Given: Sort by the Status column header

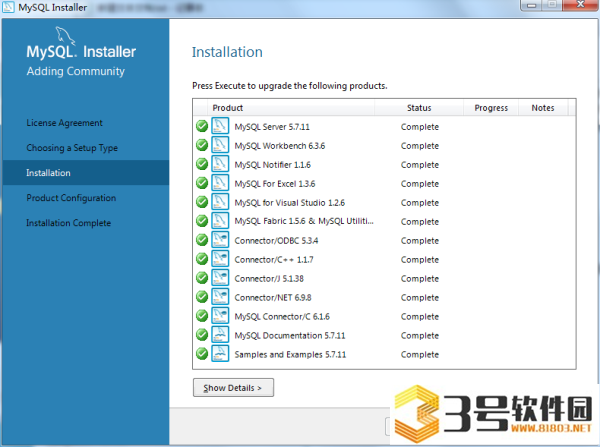Looking at the screenshot, I should tap(419, 108).
